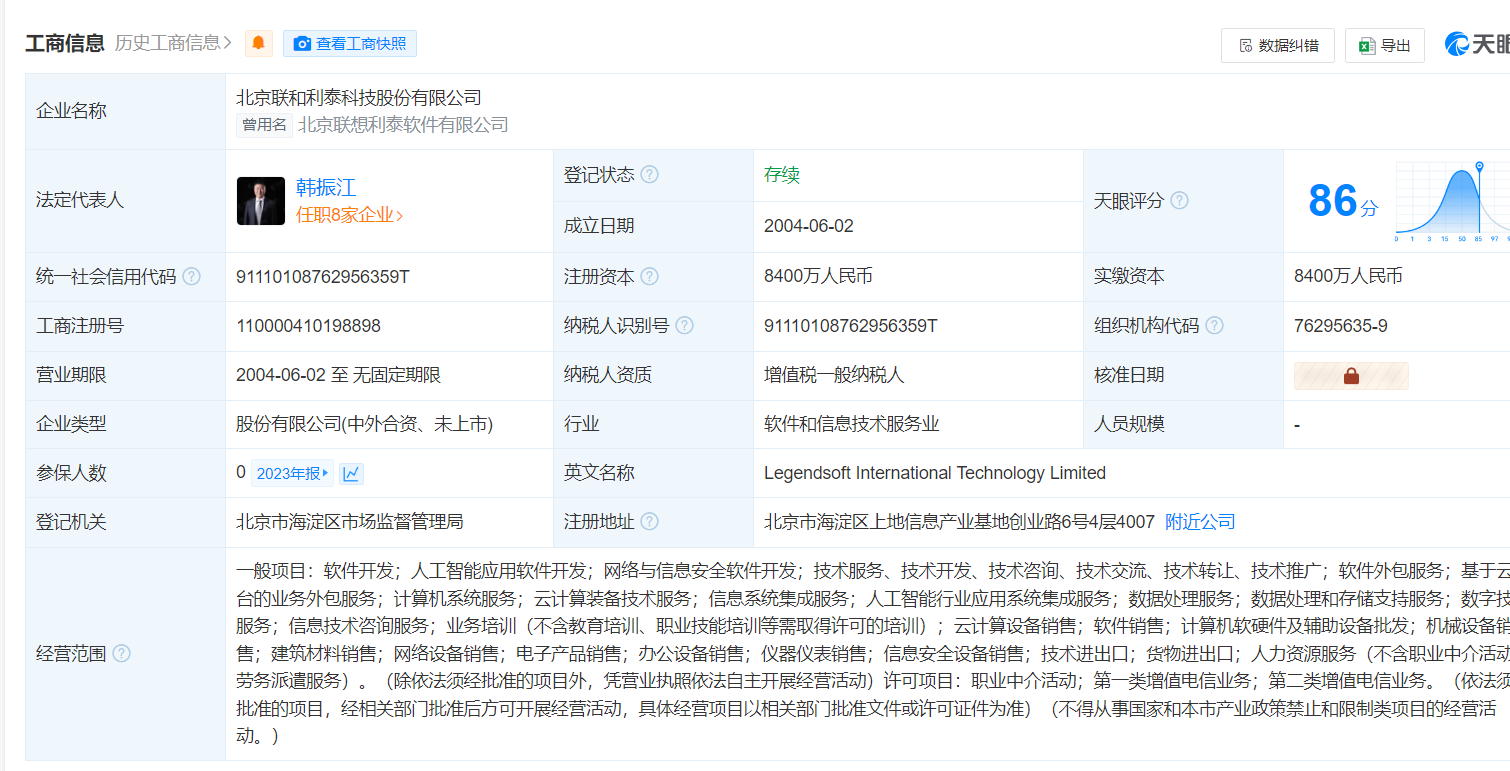The width and height of the screenshot is (1510, 771).
Task: Click organization code 76295635-9
Action: 1341,325
